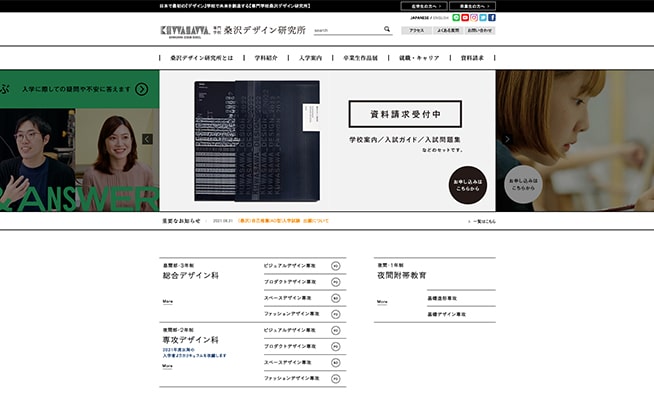The image size is (654, 400).
Task: Open the Twitter social icon
Action: 483,18
